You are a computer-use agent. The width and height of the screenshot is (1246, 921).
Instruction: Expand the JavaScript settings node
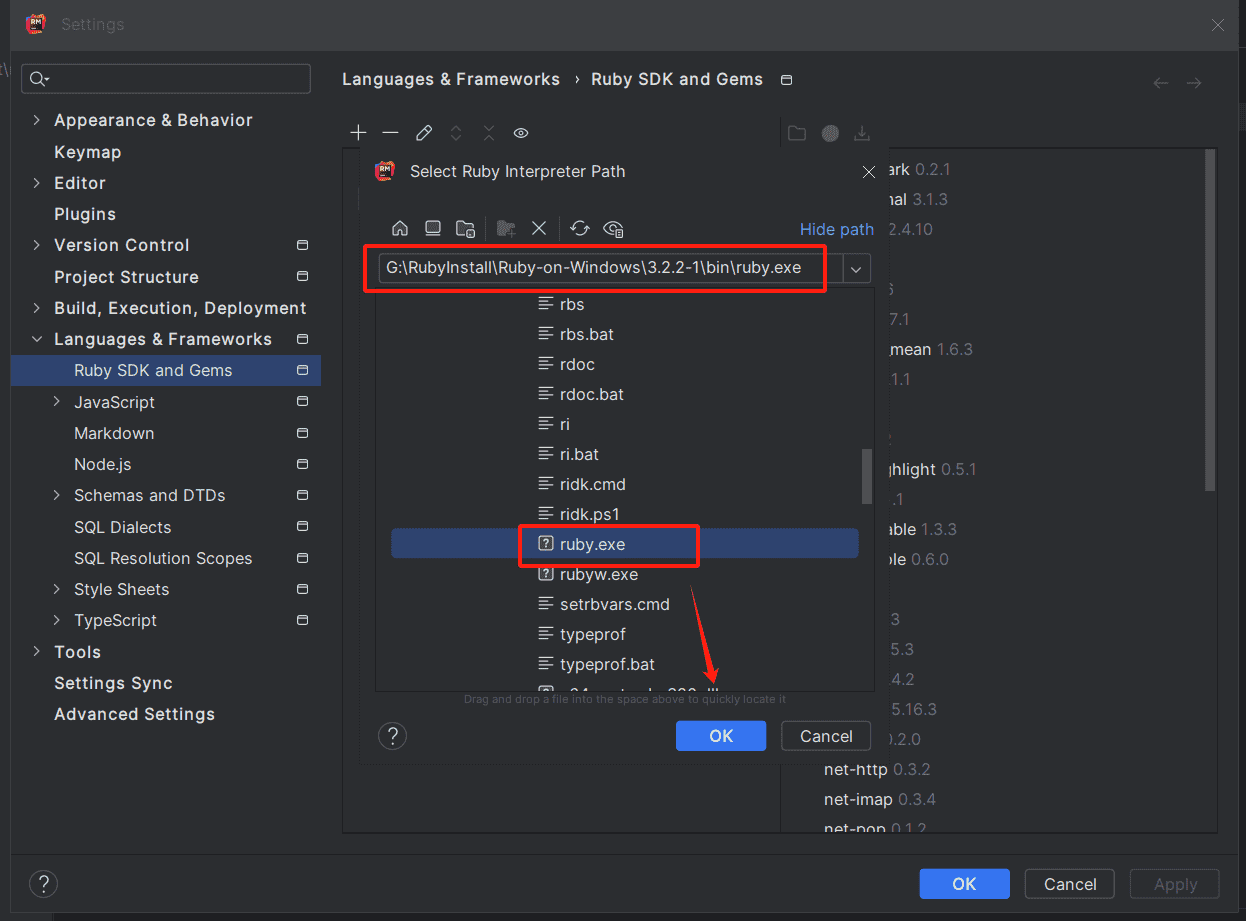[x=57, y=402]
